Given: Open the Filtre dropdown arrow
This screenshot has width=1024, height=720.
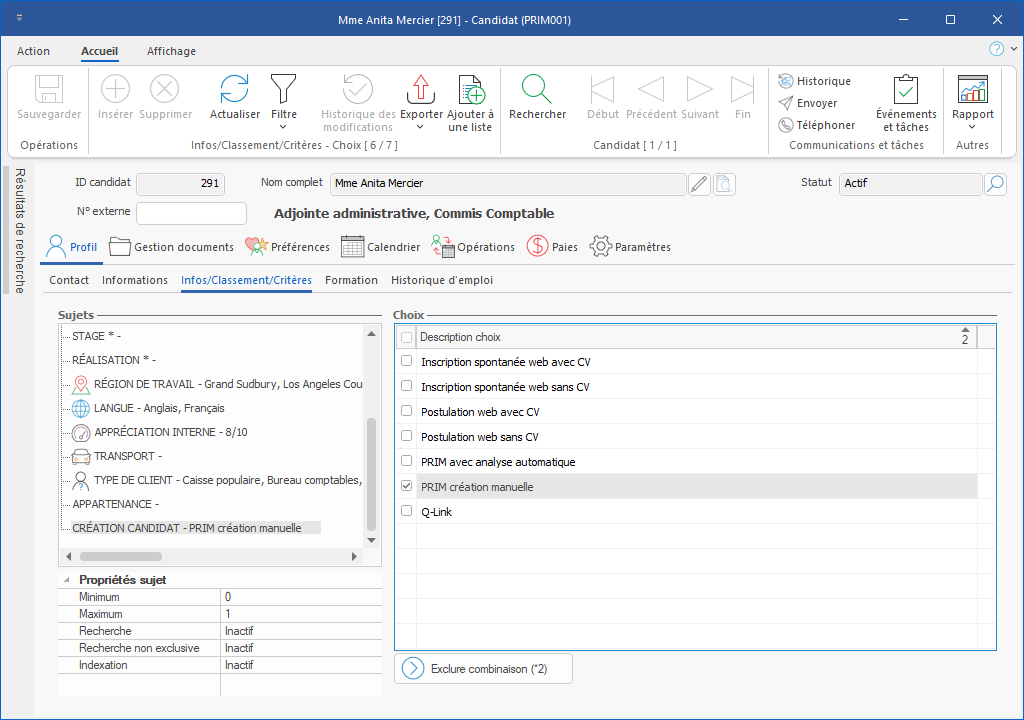Looking at the screenshot, I should (283, 127).
